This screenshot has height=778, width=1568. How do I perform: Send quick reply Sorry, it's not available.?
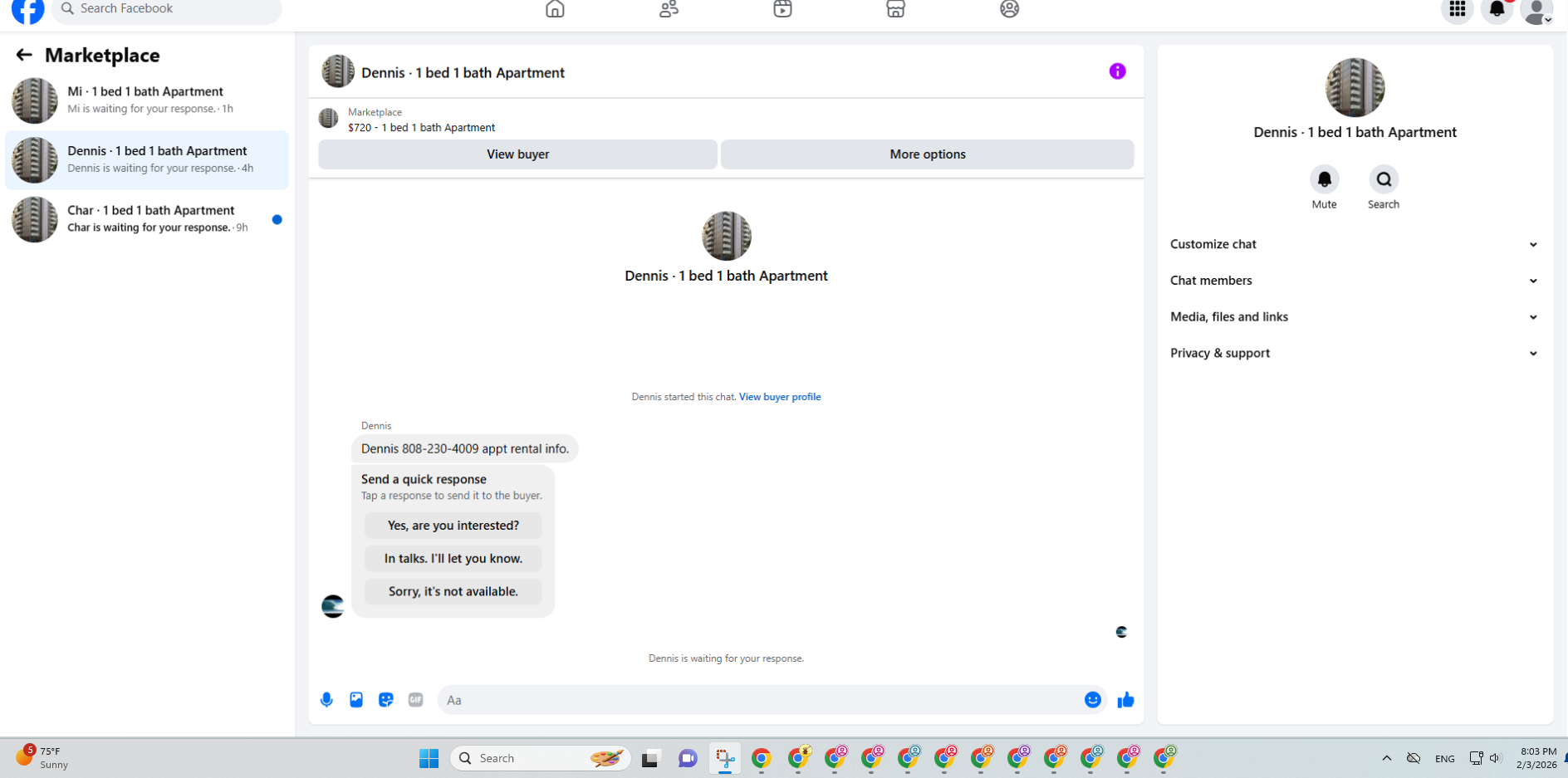click(x=453, y=591)
